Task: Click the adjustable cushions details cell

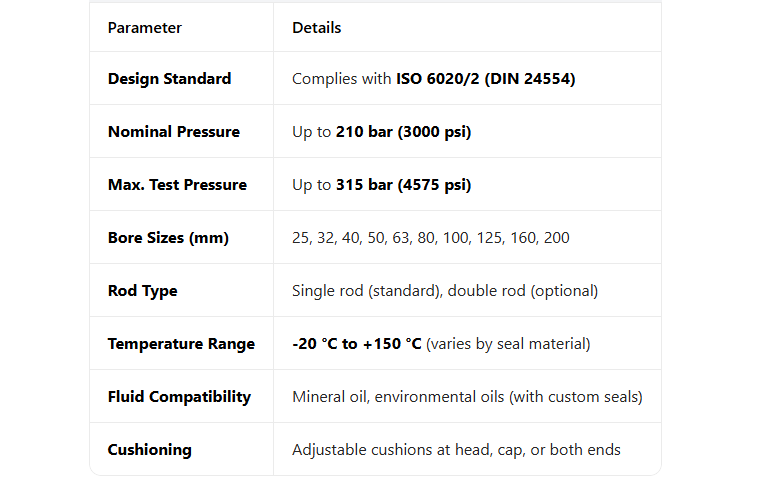Action: coord(456,450)
